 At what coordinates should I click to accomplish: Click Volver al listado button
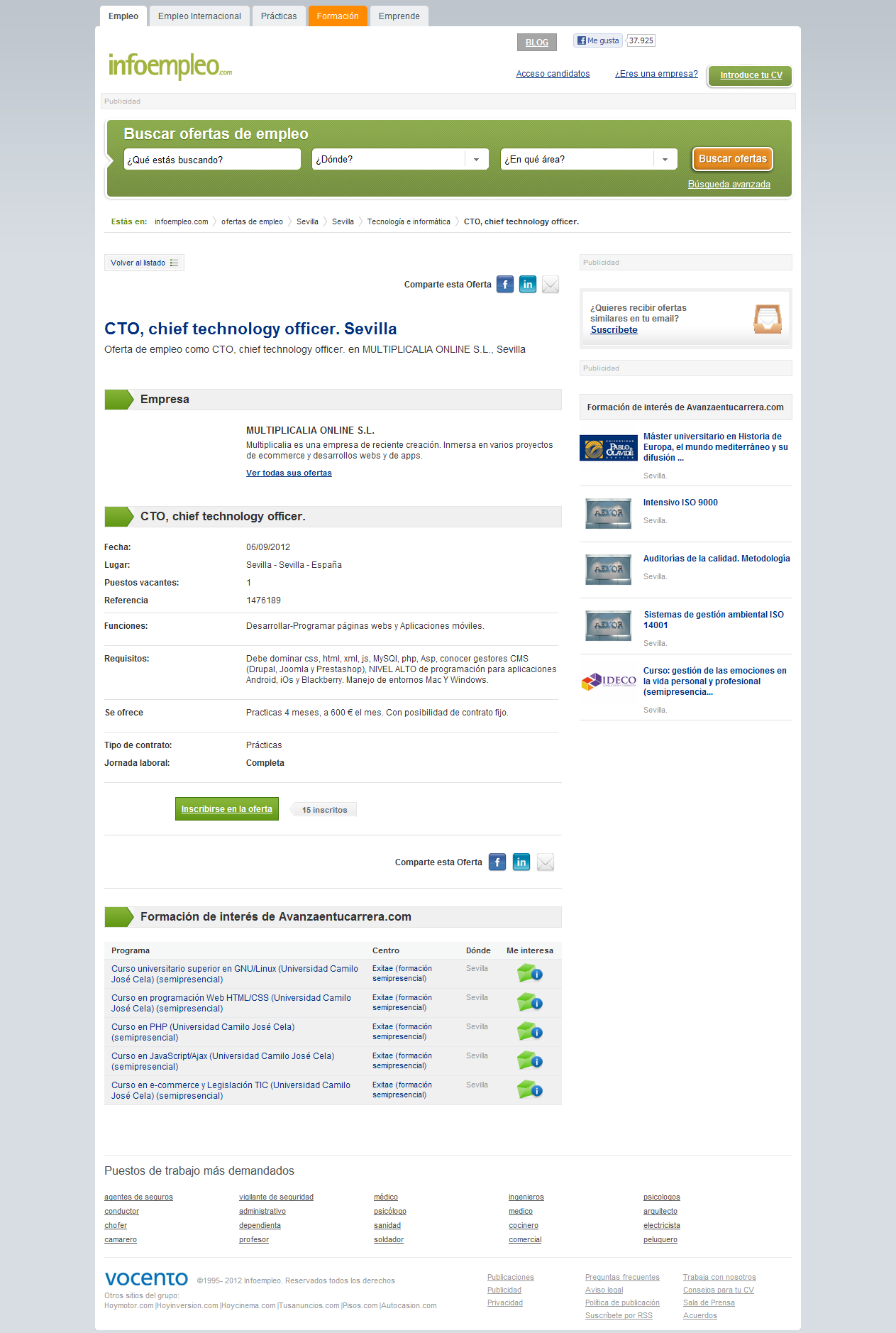coord(144,263)
